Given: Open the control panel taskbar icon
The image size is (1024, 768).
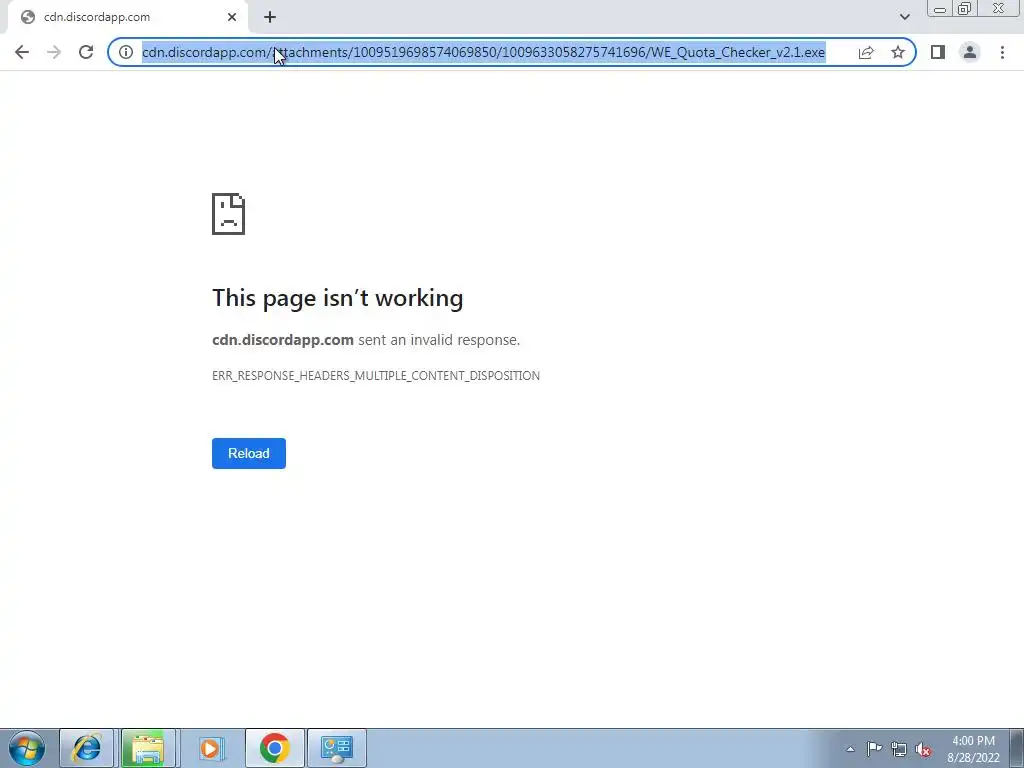Looking at the screenshot, I should click(337, 748).
